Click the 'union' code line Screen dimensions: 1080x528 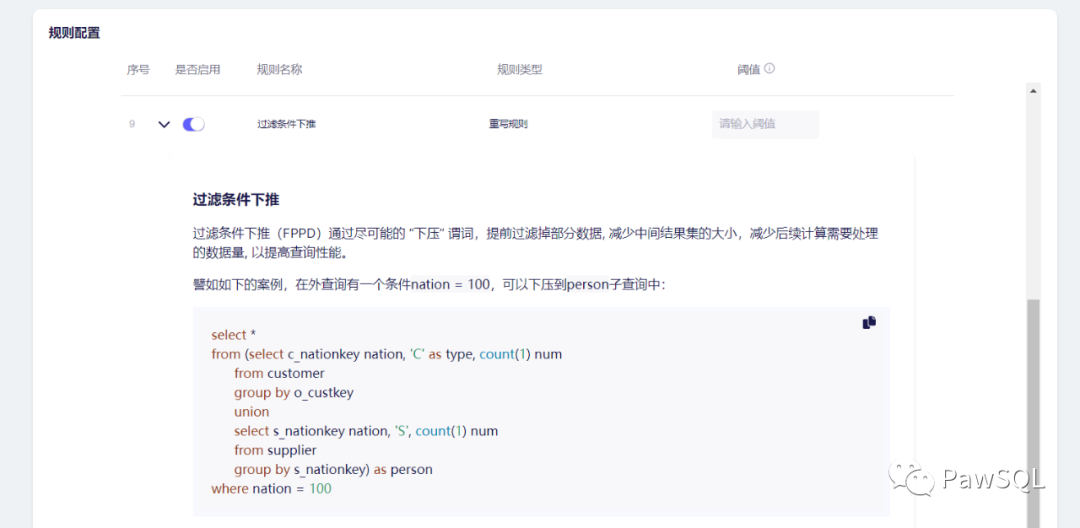251,412
